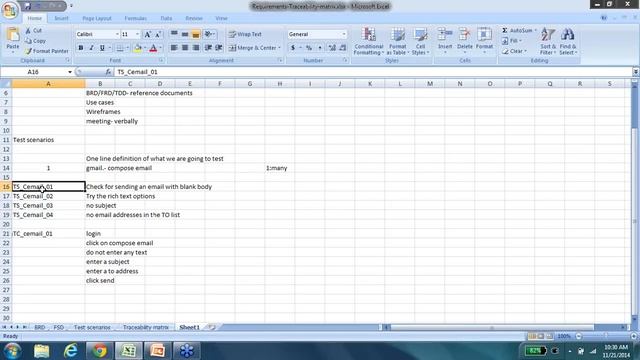Open Chrome from the taskbar
640x360 pixels.
point(99,351)
